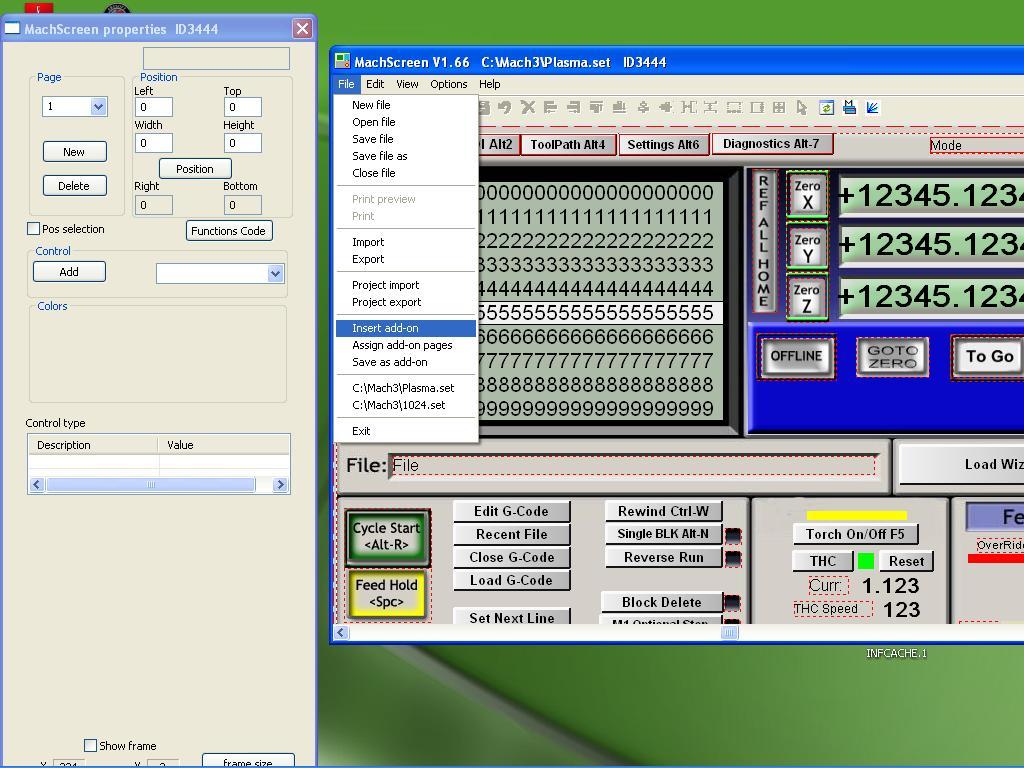The height and width of the screenshot is (768, 1024).
Task: Choose Insert add-on from File menu
Action: click(406, 328)
